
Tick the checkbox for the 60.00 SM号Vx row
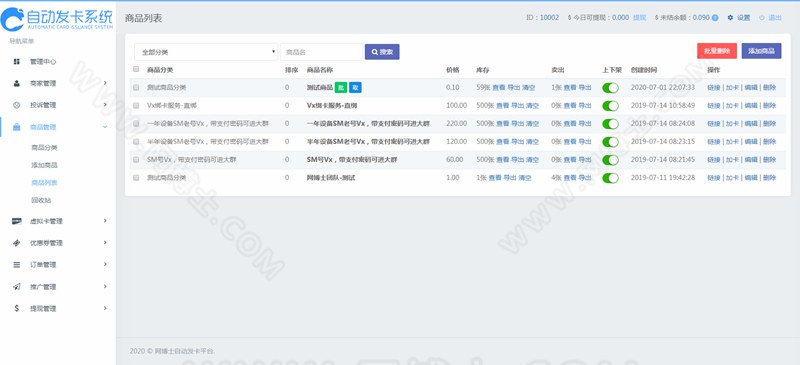click(x=136, y=160)
